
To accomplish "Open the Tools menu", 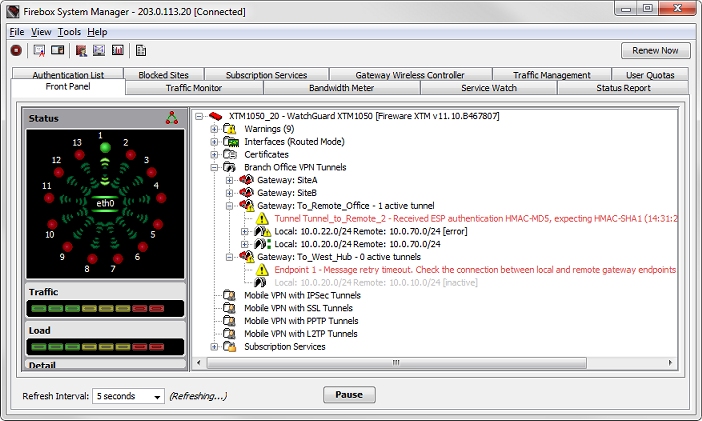I will click(69, 32).
